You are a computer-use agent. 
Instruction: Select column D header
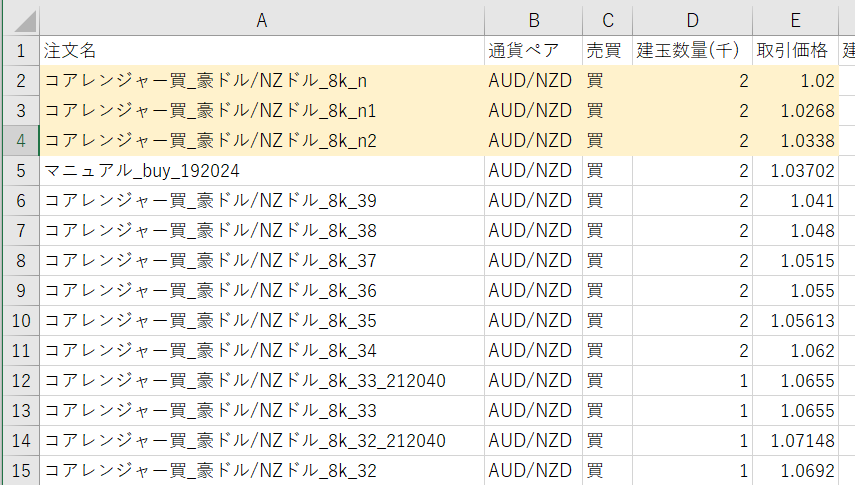pos(693,20)
